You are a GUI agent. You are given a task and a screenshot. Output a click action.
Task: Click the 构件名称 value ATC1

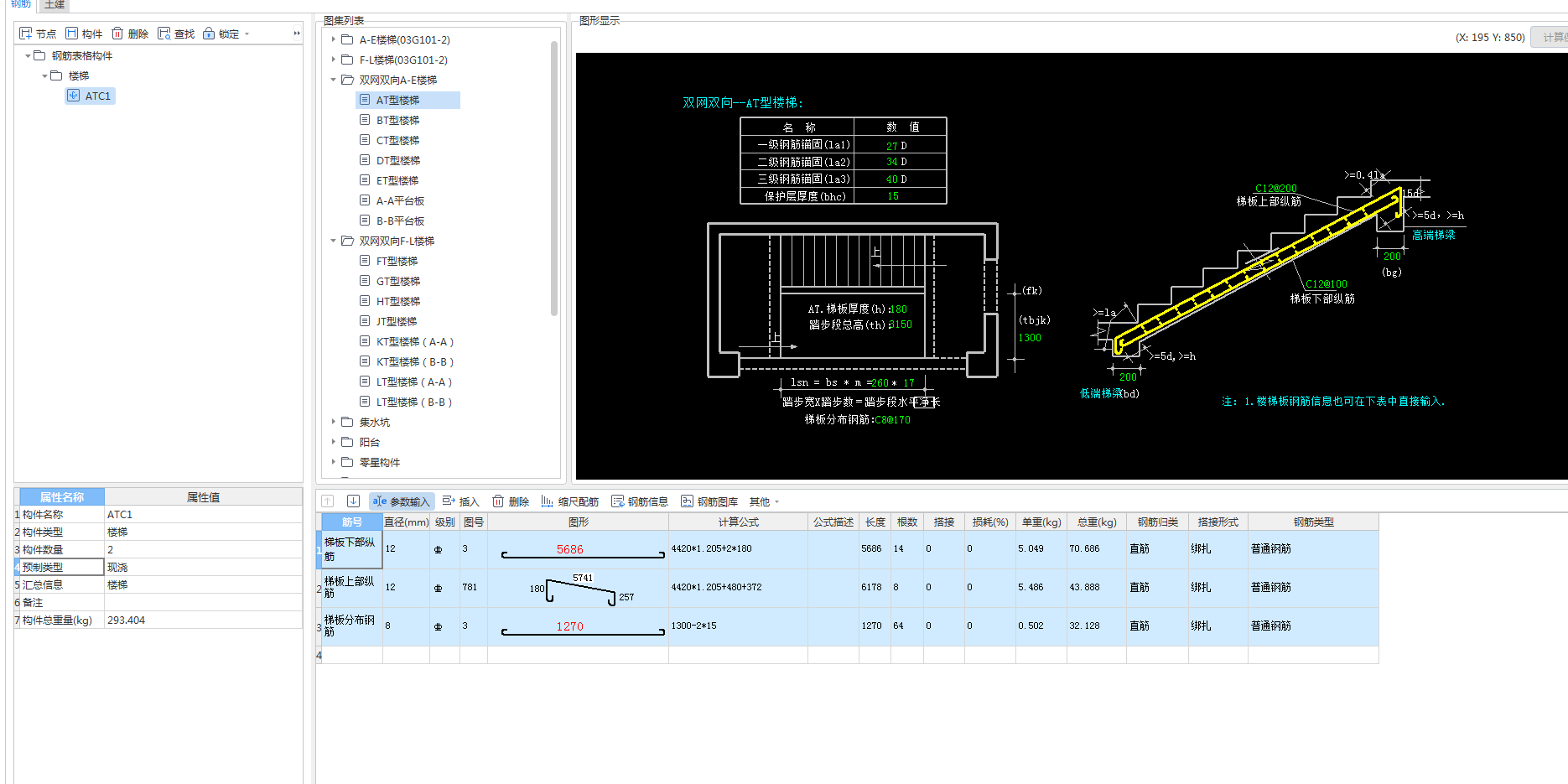pyautogui.click(x=203, y=515)
